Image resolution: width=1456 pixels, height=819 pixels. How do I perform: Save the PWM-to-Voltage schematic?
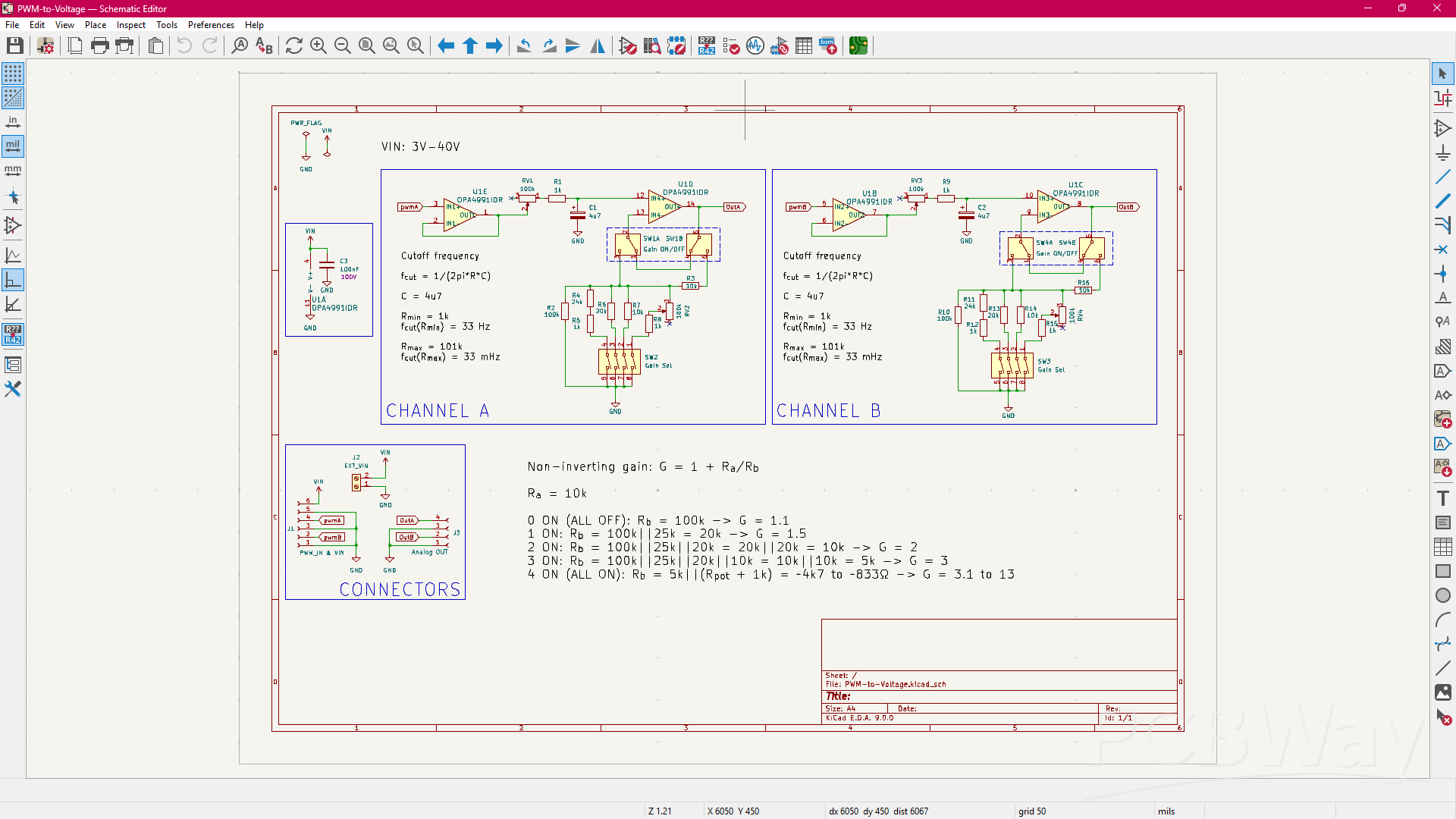(x=14, y=45)
